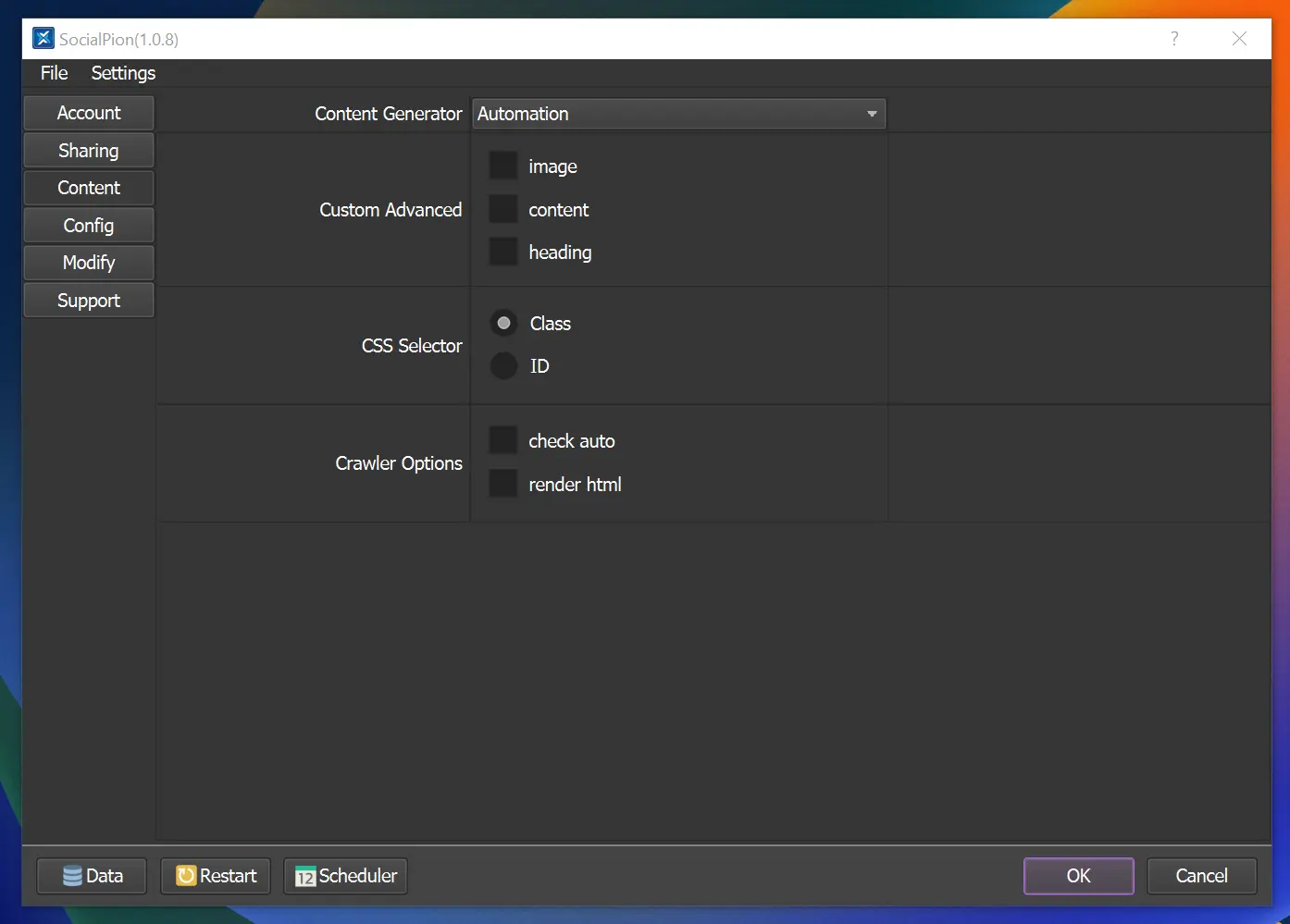The width and height of the screenshot is (1290, 924).
Task: Click the Content Generator label
Action: [x=389, y=114]
